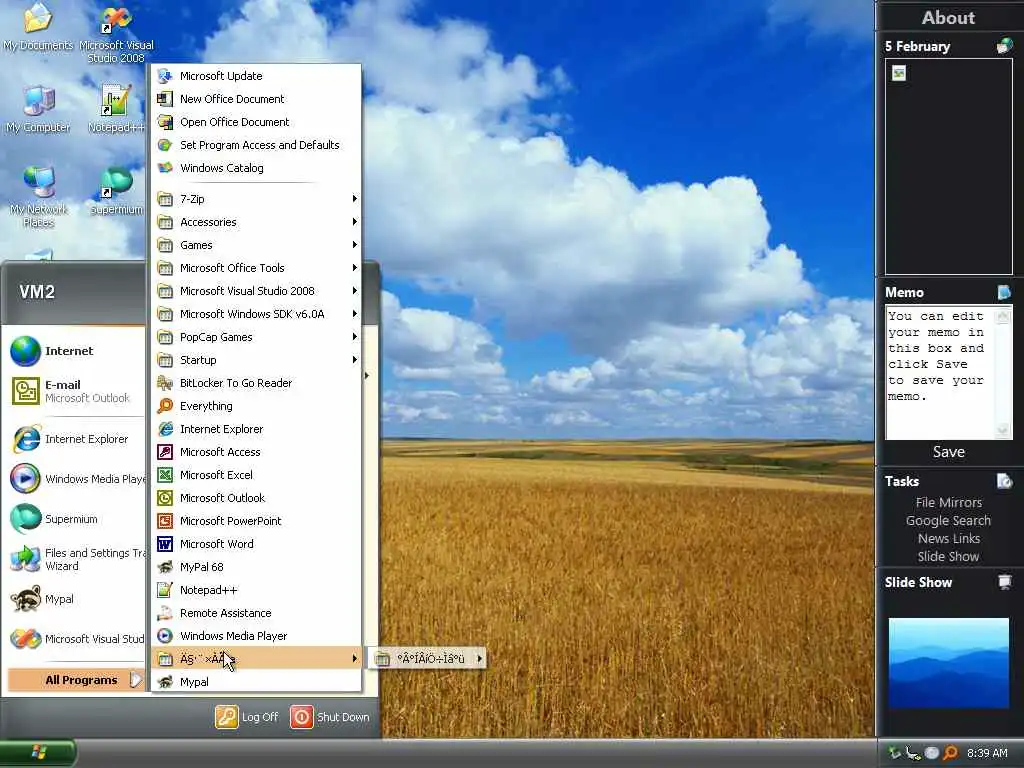The width and height of the screenshot is (1024, 768).
Task: Click the Memo box scroll down arrow
Action: click(1002, 430)
